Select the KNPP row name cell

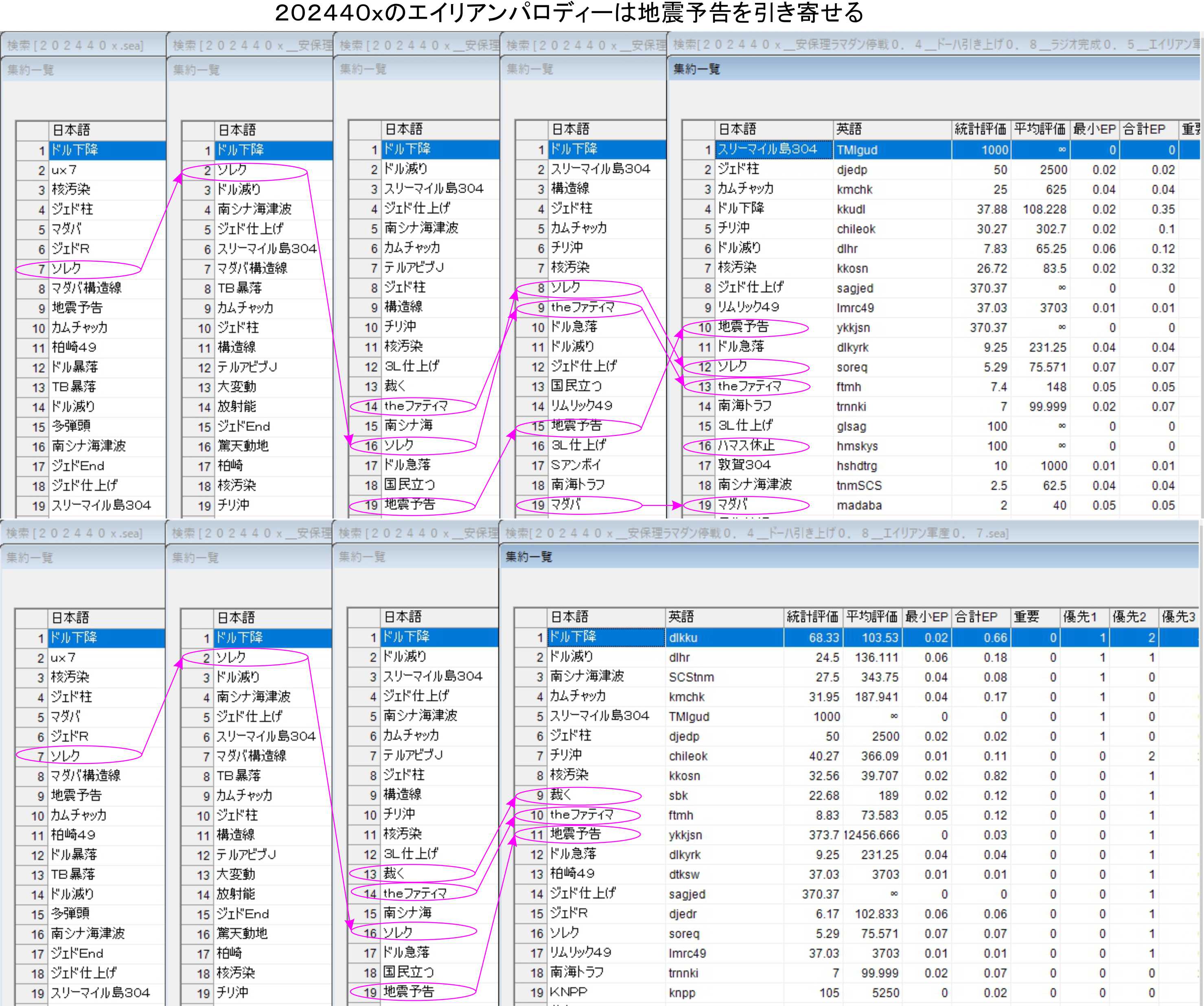pyautogui.click(x=606, y=992)
